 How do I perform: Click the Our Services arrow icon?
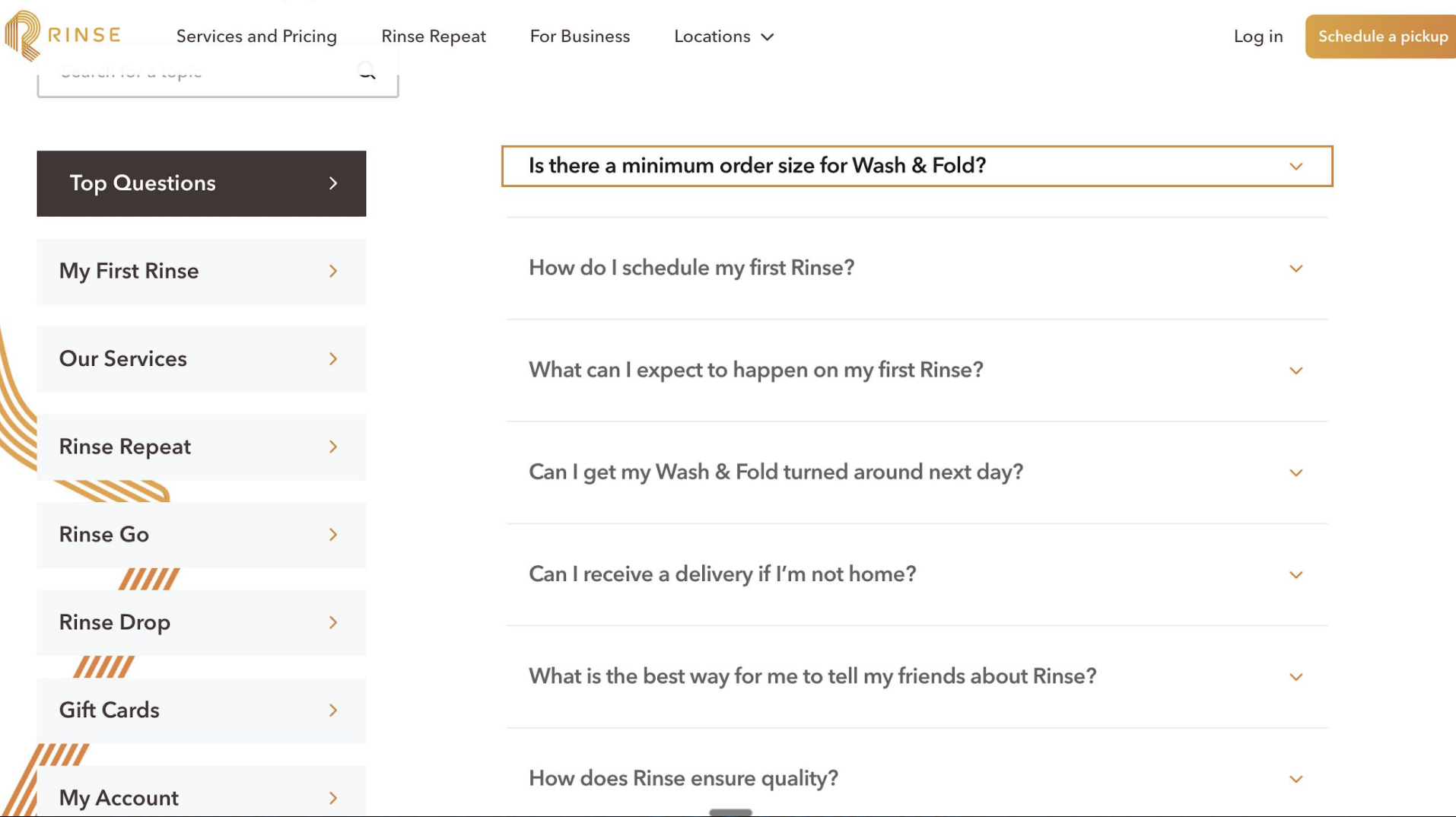point(333,359)
